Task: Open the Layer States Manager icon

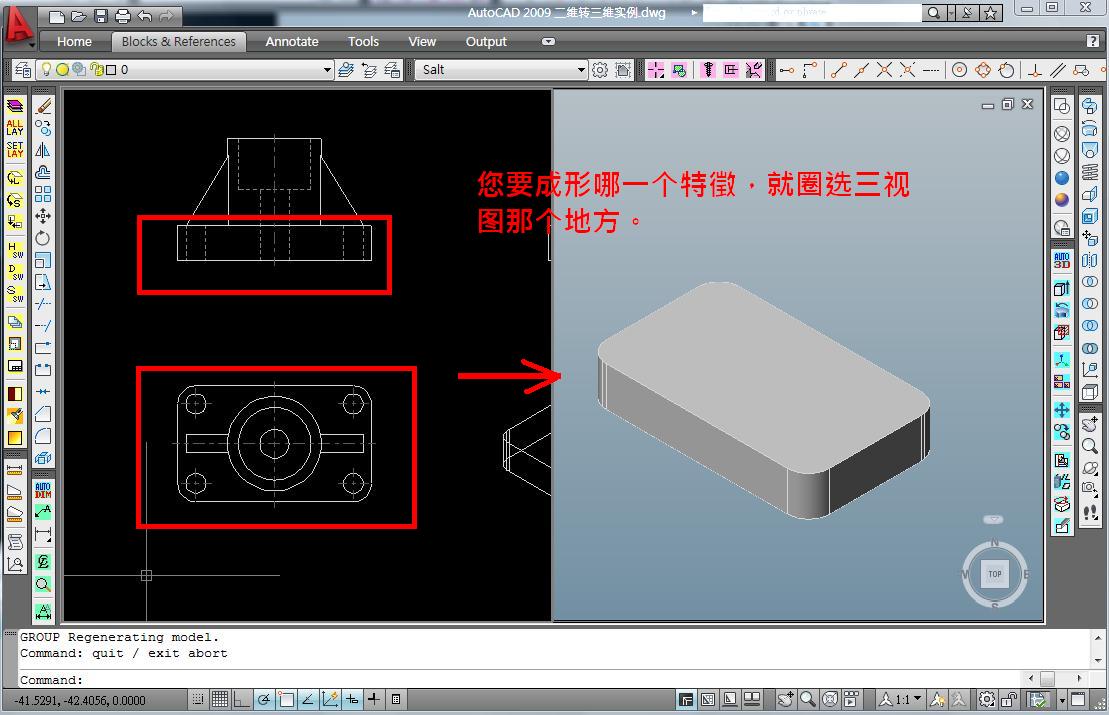Action: (393, 69)
